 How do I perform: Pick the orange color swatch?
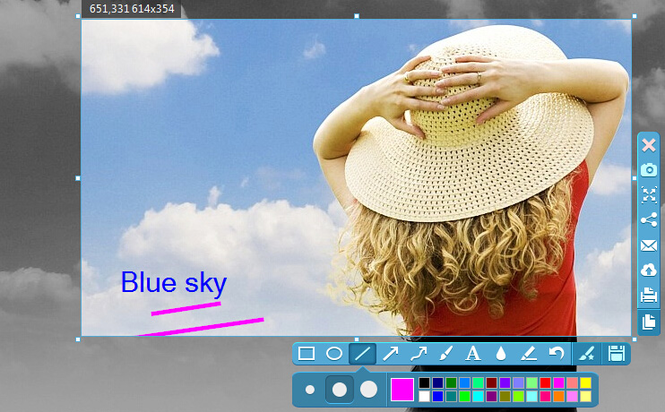(559, 396)
